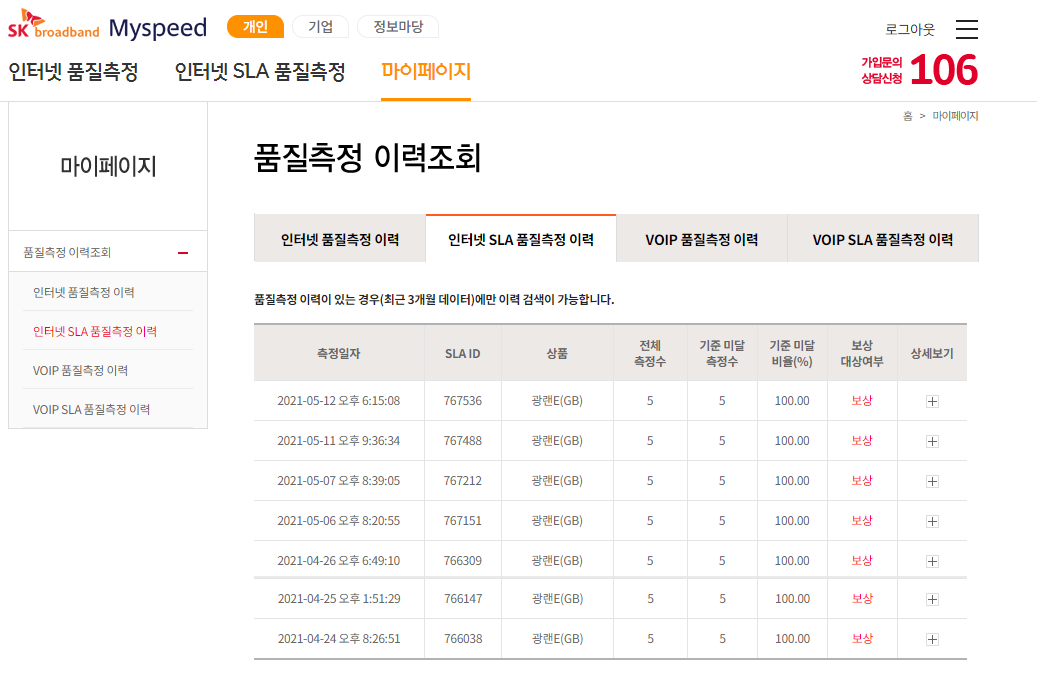Open the VOIP SLA 품질측정 이력 tab
The height and width of the screenshot is (692, 1037).
coord(882,240)
